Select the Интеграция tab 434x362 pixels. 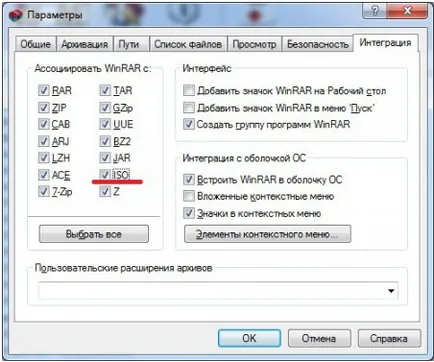coord(385,43)
